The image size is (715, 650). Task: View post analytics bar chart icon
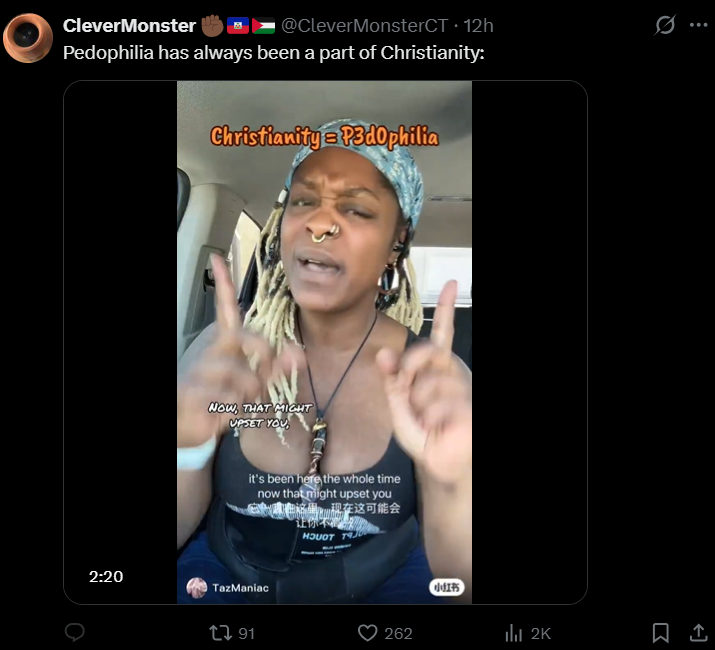click(513, 633)
